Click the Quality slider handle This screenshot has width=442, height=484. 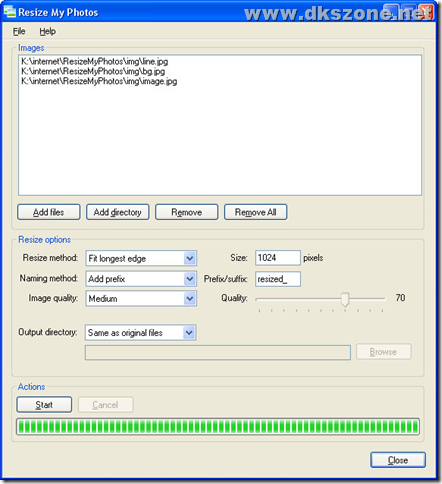tap(345, 299)
